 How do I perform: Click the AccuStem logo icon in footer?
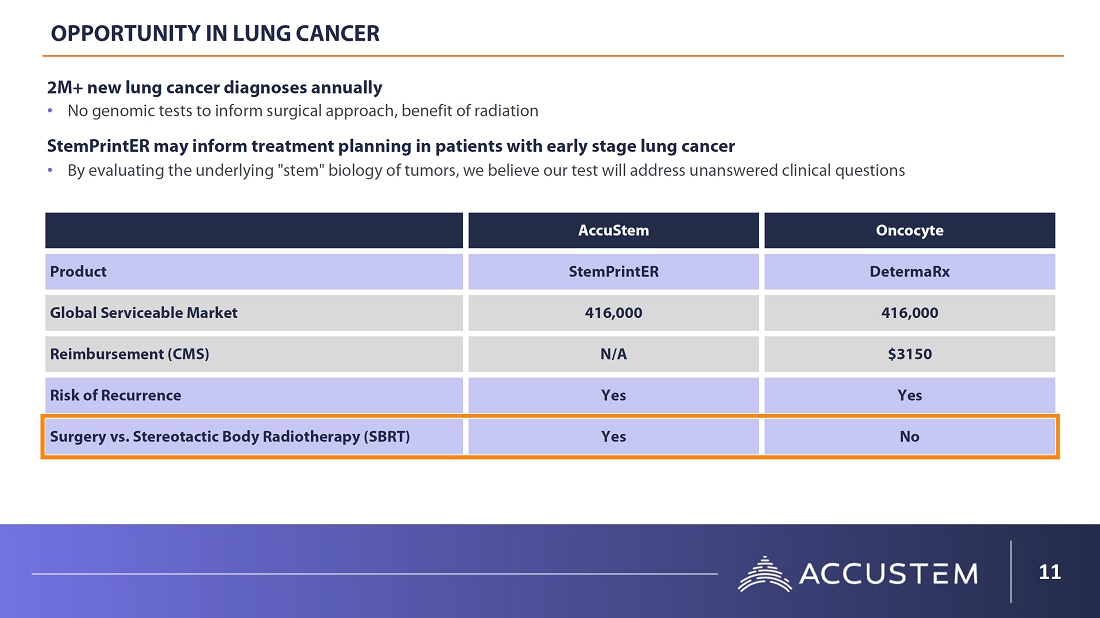(x=764, y=573)
